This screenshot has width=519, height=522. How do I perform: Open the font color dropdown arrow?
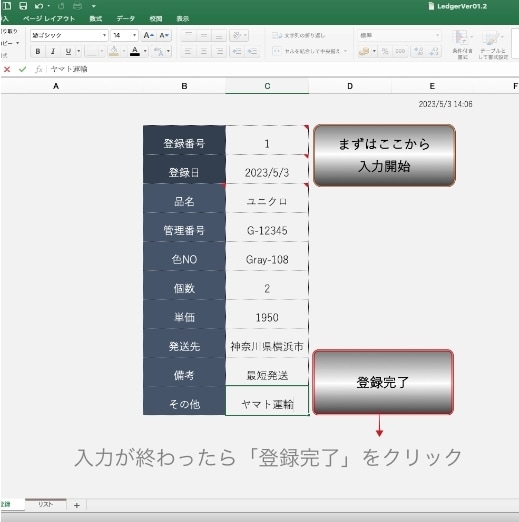coord(145,51)
